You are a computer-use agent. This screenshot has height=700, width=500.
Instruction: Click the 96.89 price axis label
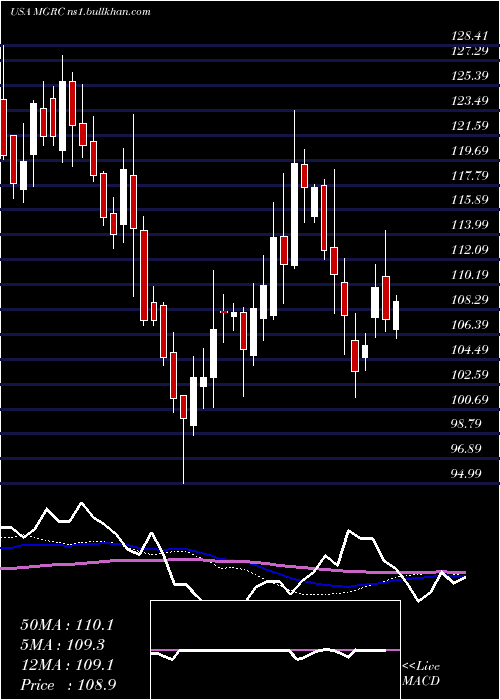[x=468, y=449]
